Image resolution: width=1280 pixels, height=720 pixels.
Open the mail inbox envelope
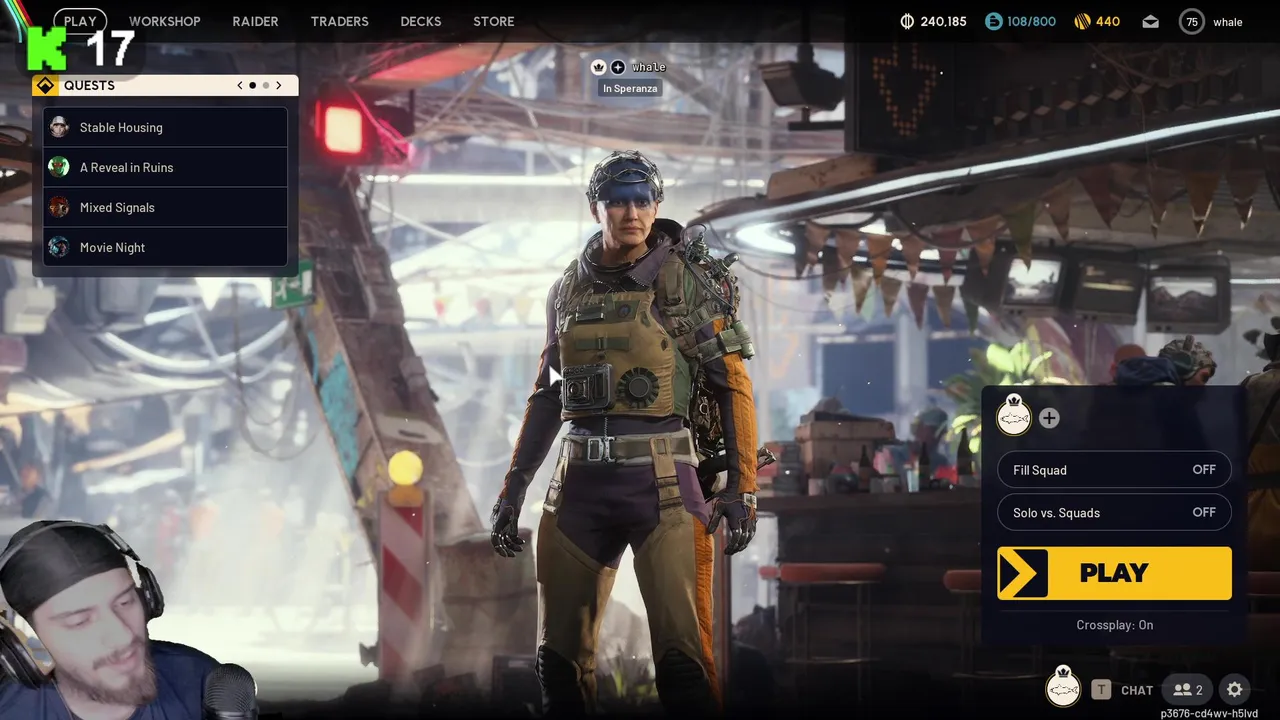pyautogui.click(x=1151, y=21)
